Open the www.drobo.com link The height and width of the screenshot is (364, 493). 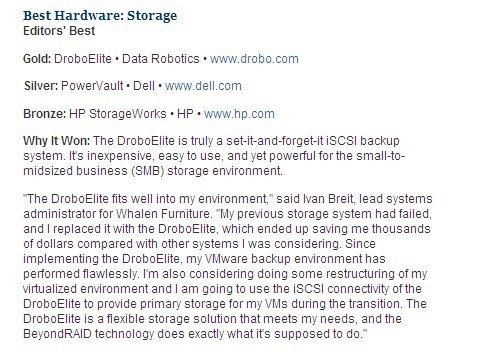[x=254, y=59]
